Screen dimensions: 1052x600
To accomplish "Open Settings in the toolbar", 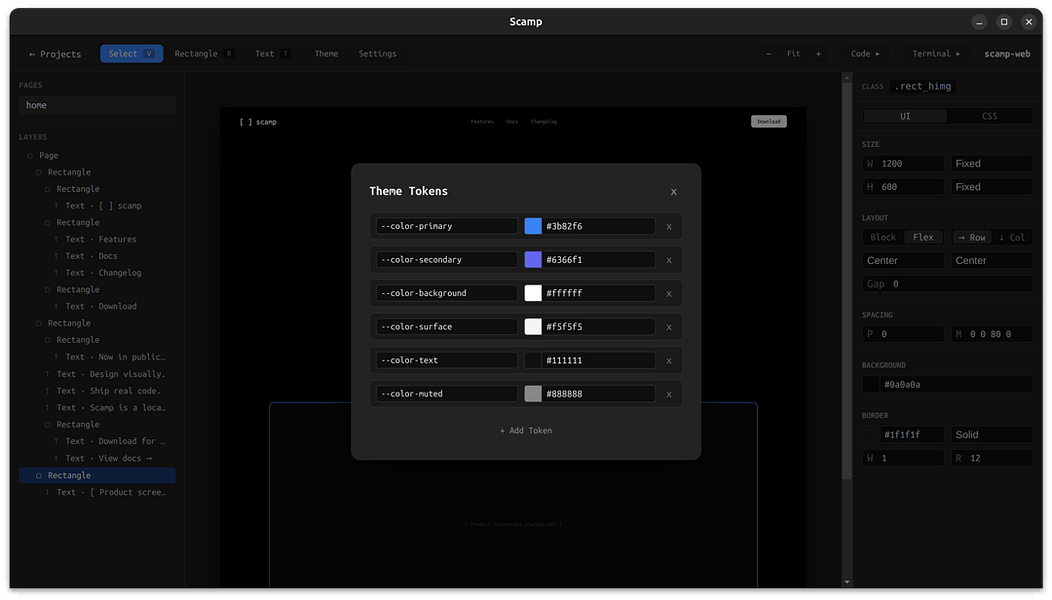I will (x=377, y=54).
